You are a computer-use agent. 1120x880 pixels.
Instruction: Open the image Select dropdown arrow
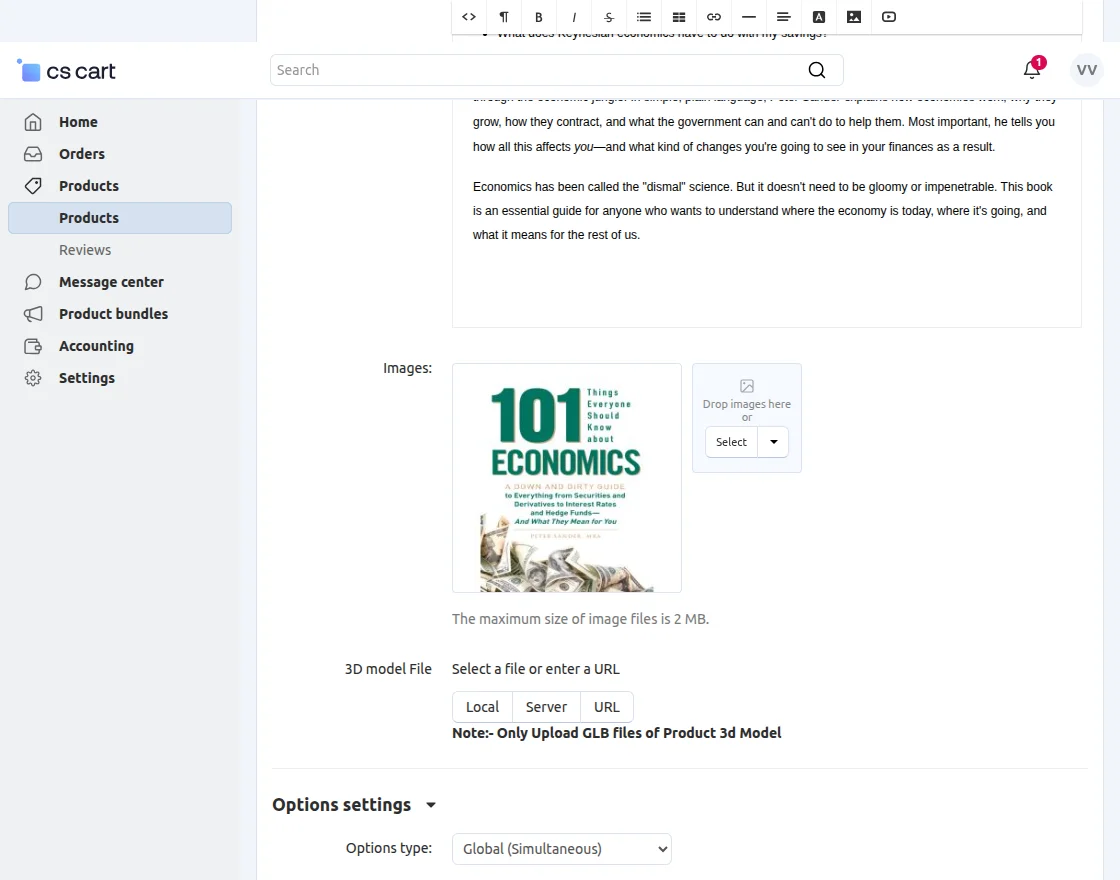774,442
